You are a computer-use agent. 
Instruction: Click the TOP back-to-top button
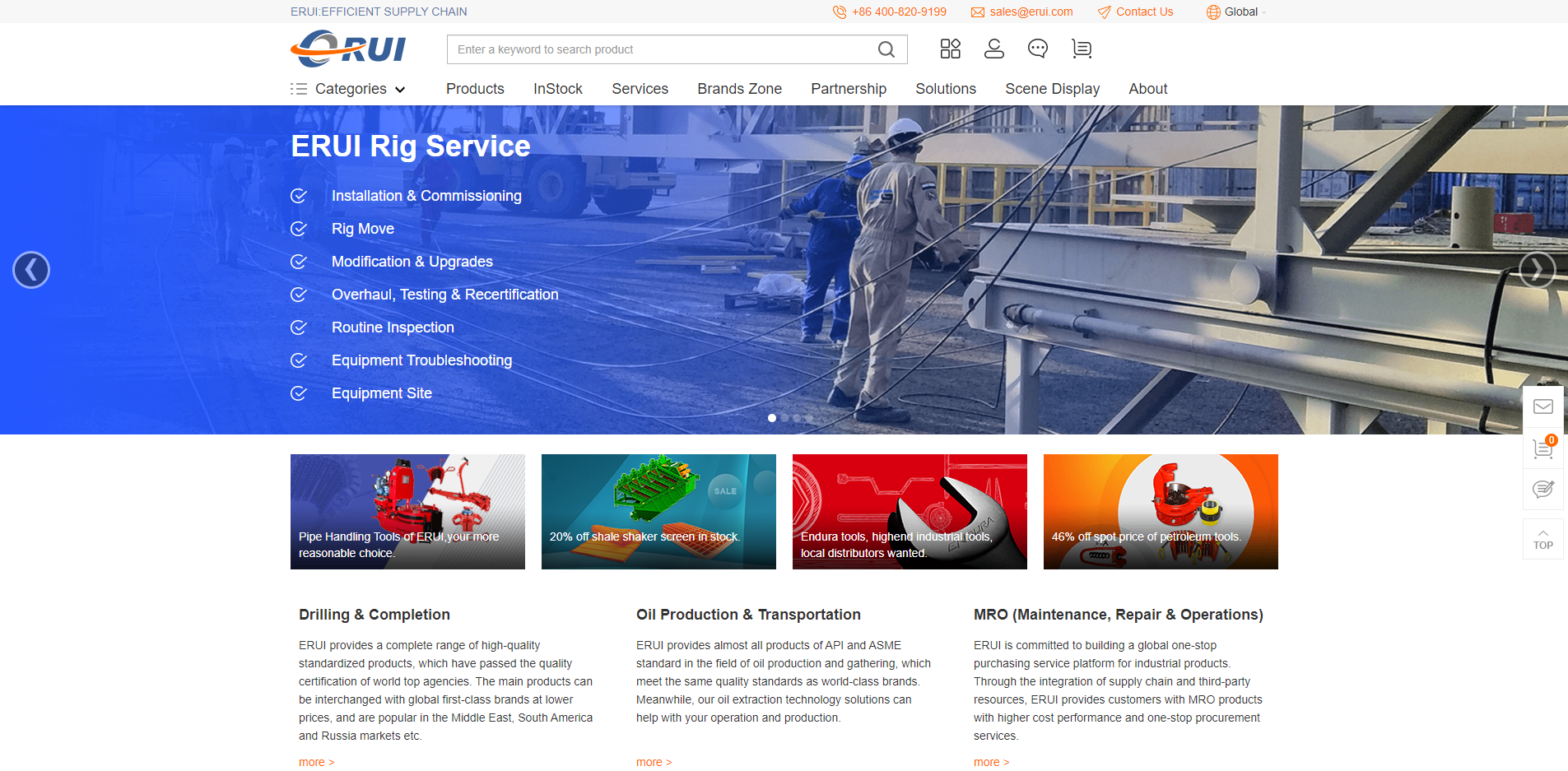coord(1543,539)
